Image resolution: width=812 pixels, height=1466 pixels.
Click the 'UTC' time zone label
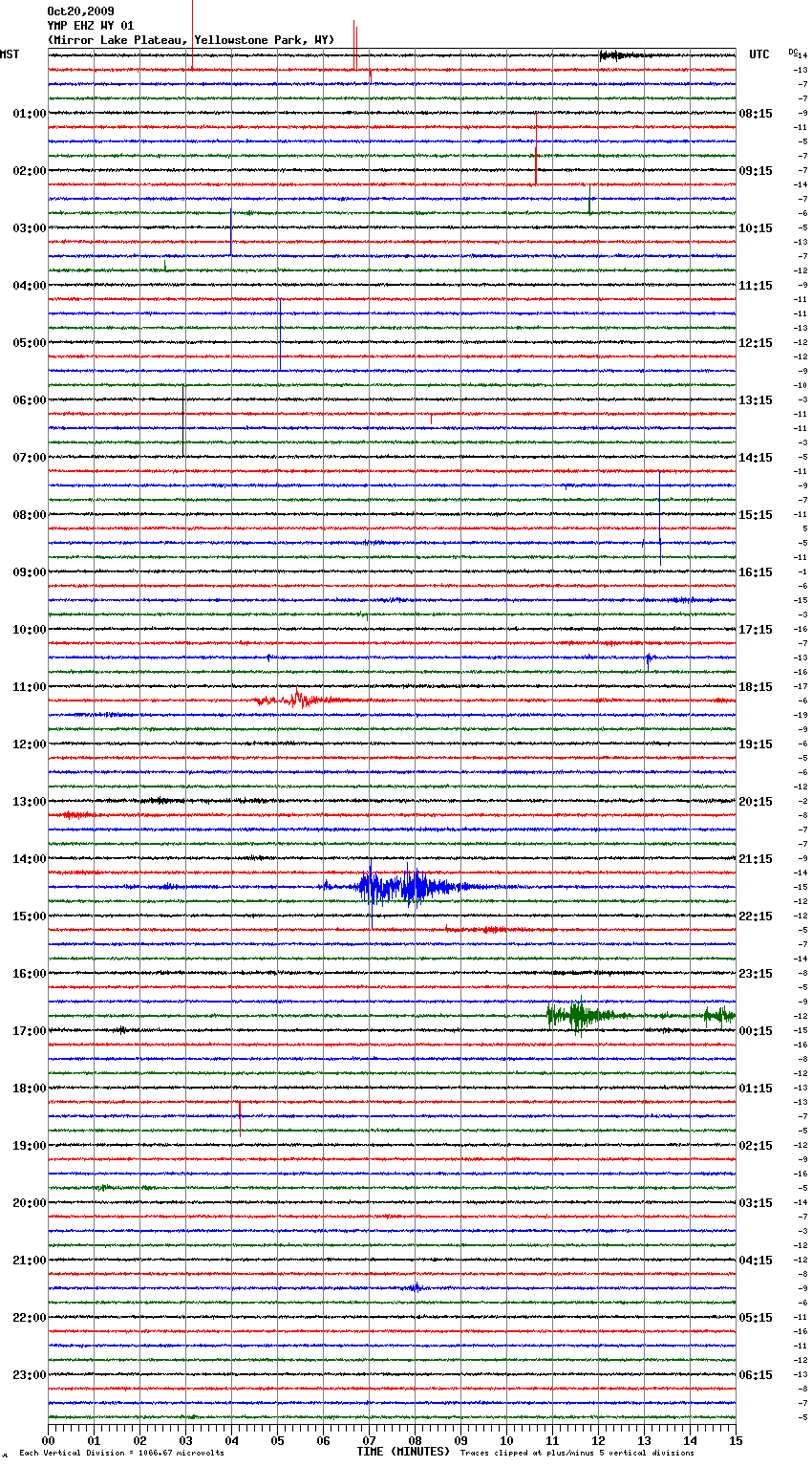point(759,54)
